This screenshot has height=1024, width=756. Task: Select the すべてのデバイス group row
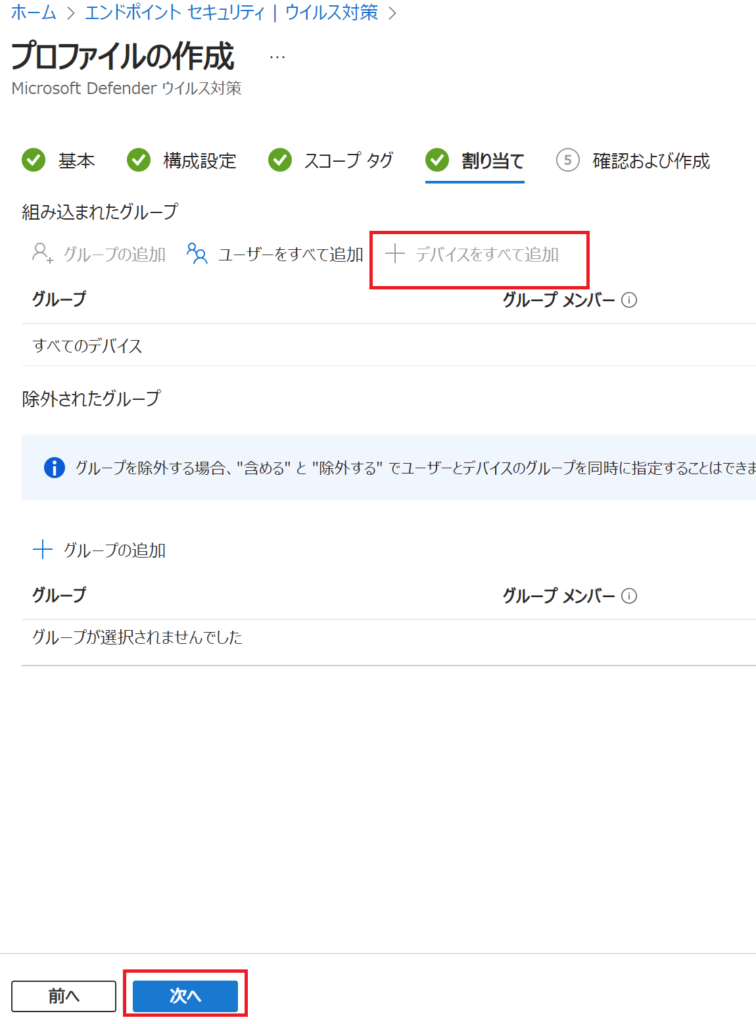tap(87, 347)
